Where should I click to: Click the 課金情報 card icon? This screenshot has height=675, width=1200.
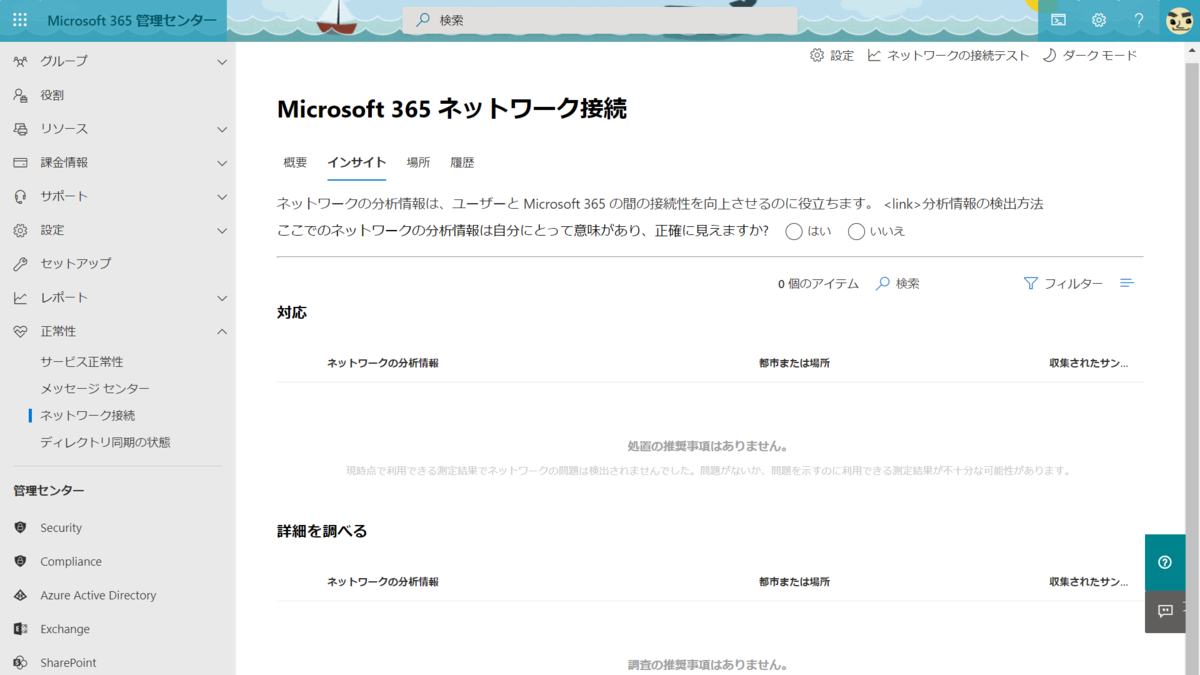coord(20,162)
